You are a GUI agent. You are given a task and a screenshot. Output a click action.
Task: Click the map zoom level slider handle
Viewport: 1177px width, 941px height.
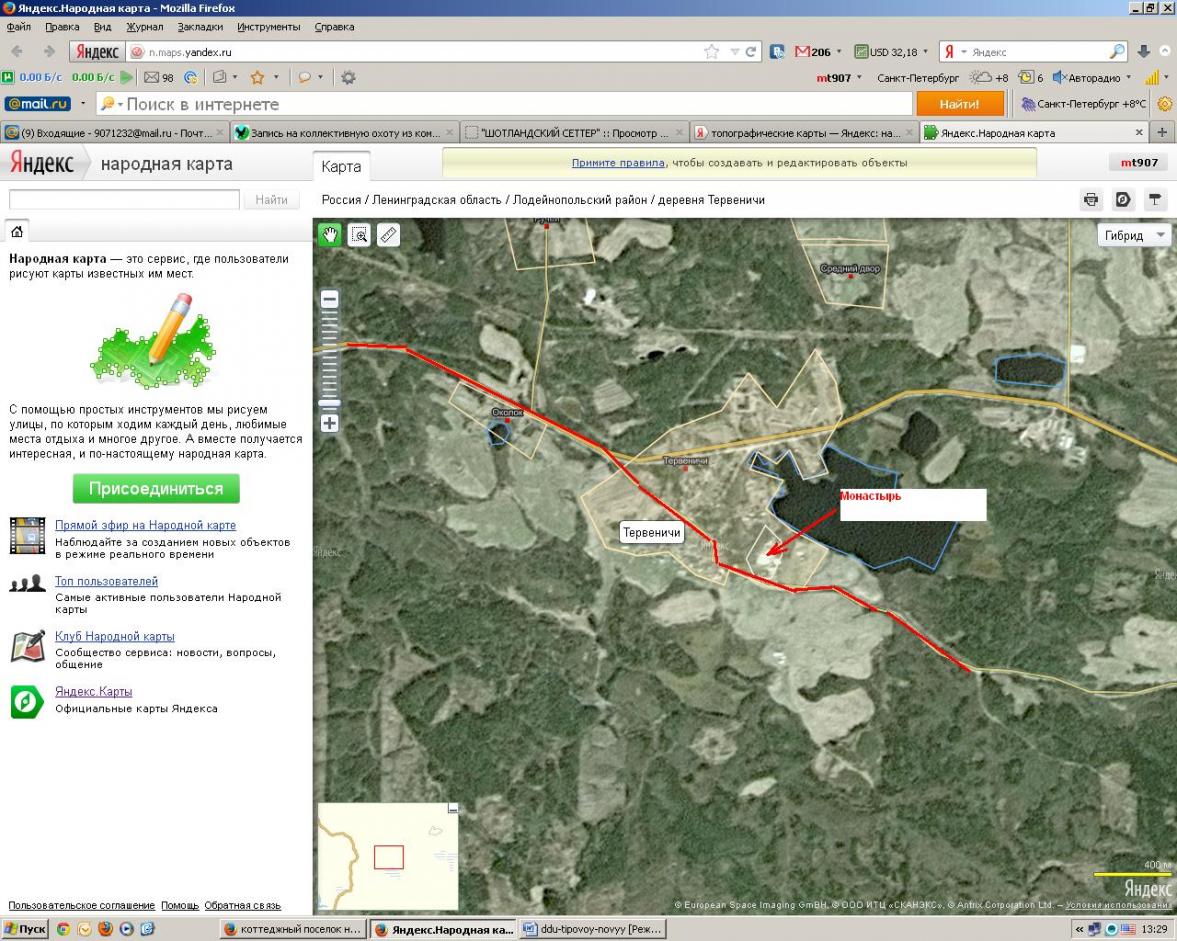point(329,403)
